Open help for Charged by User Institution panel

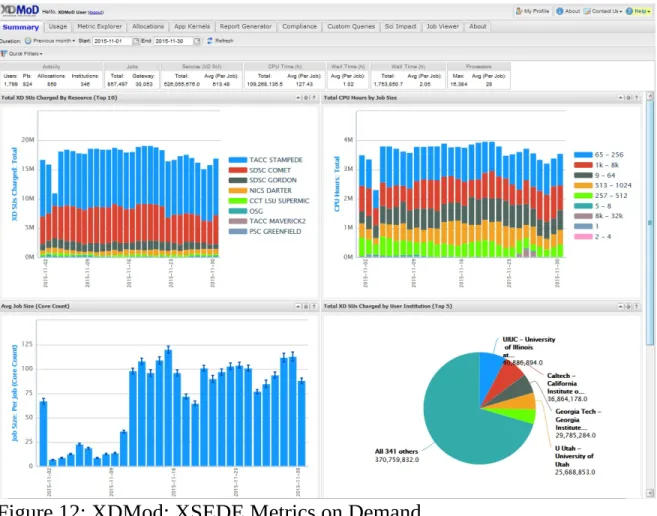[636, 306]
